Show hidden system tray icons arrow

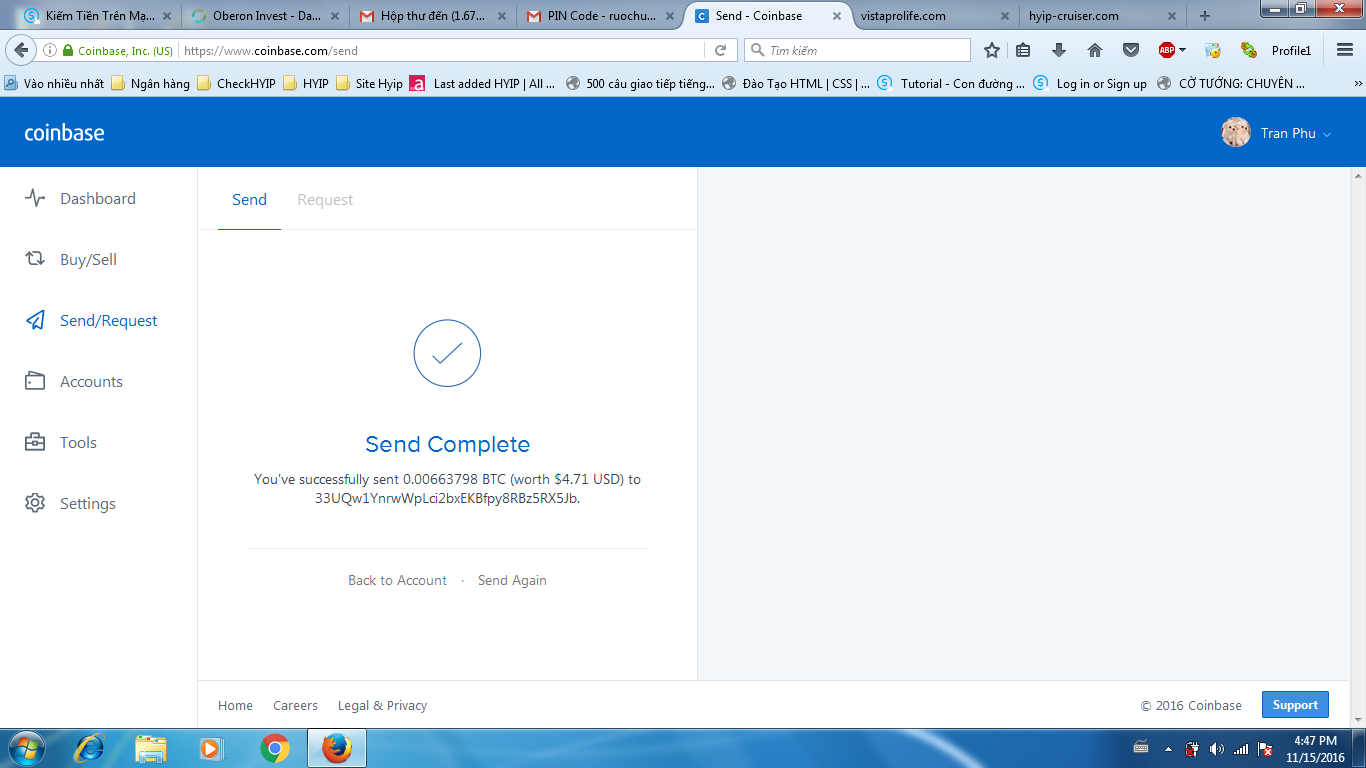[x=1168, y=748]
